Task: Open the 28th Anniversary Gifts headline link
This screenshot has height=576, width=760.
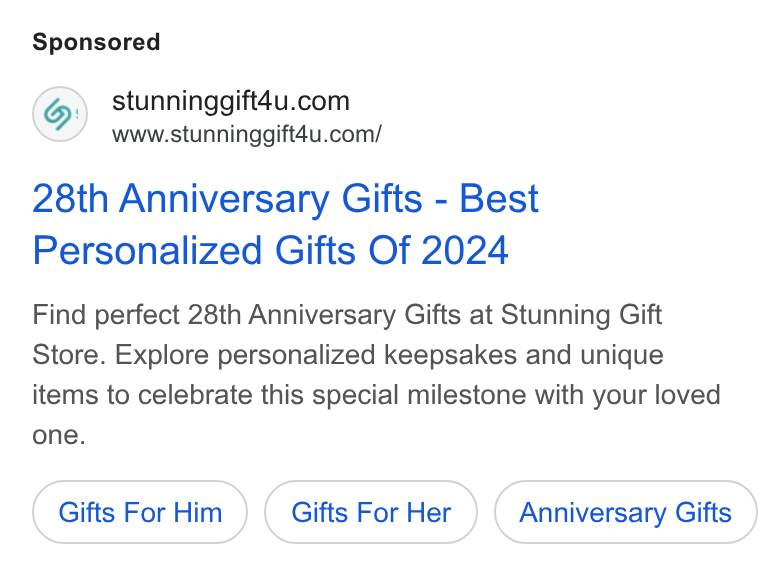Action: coord(285,224)
